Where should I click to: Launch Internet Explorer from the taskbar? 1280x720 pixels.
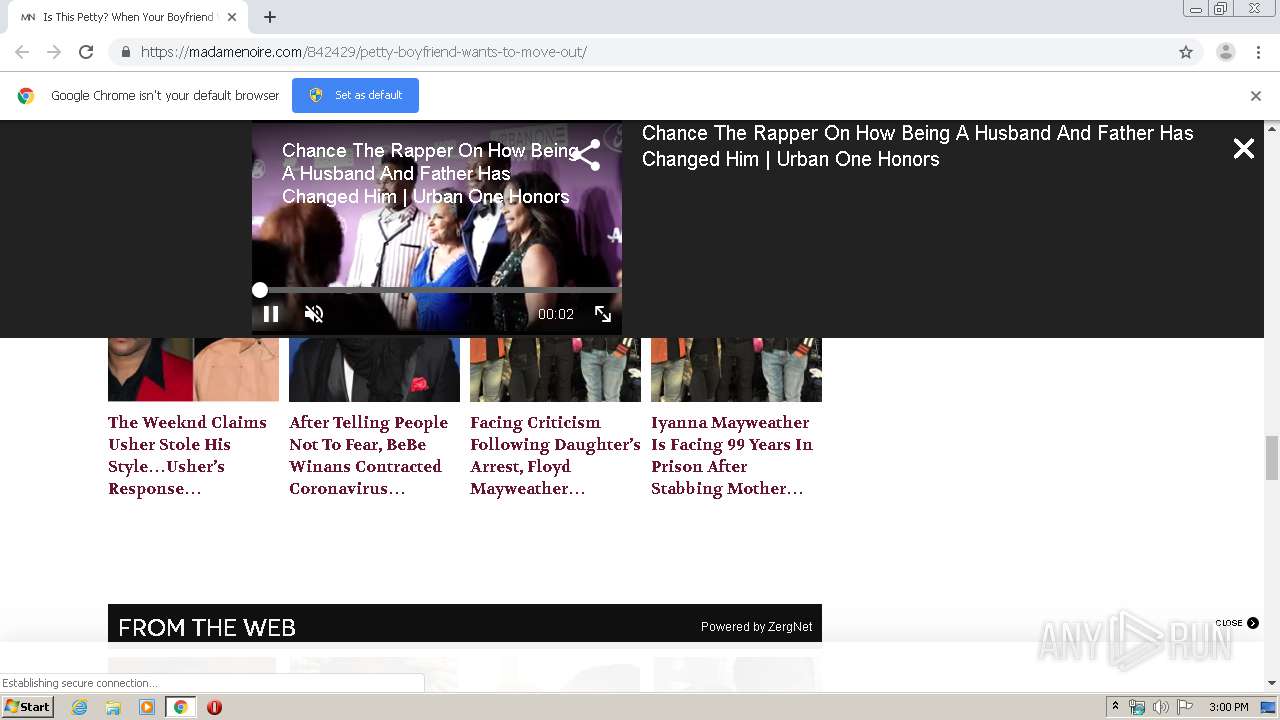79,707
